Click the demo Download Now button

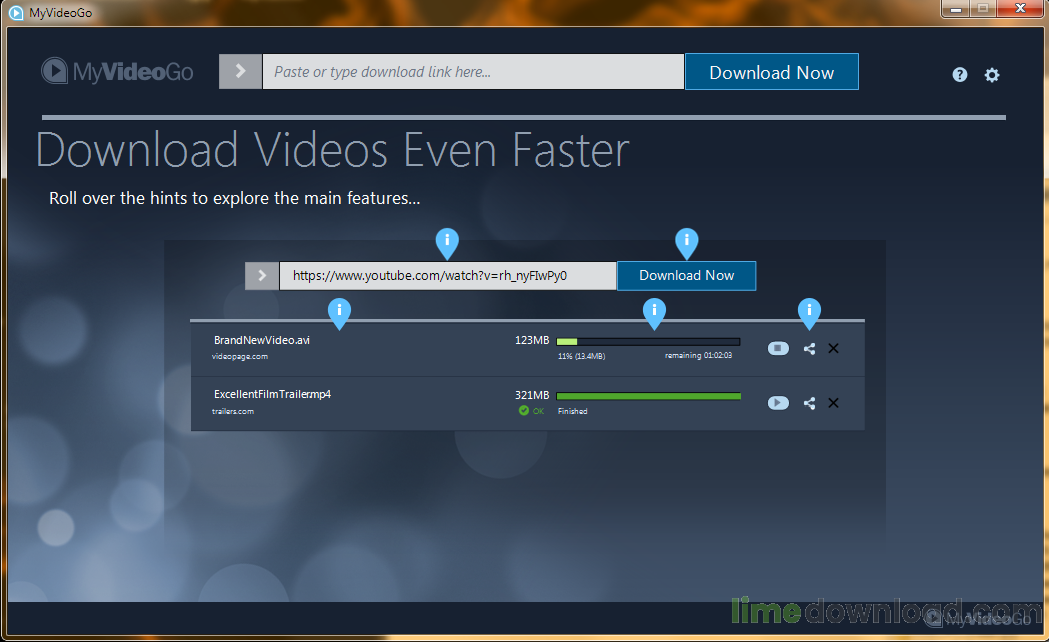(686, 276)
